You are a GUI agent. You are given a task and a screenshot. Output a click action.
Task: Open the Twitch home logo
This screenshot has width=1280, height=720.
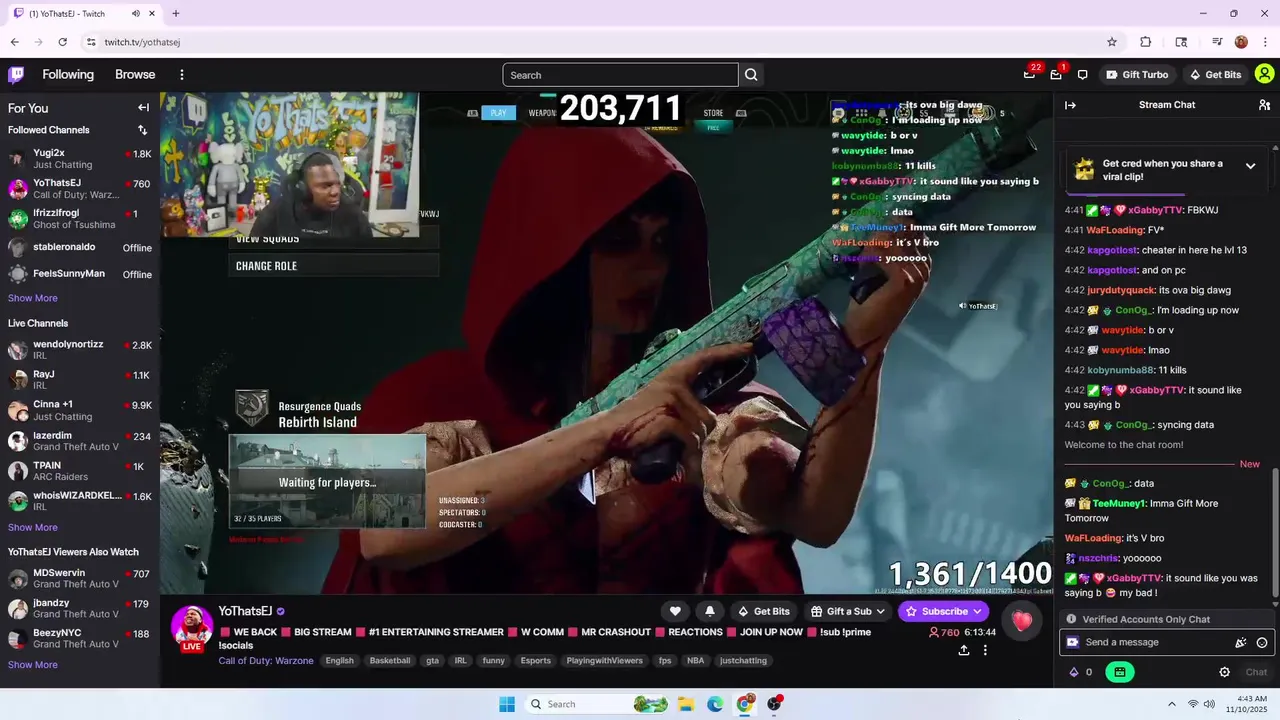click(x=16, y=75)
